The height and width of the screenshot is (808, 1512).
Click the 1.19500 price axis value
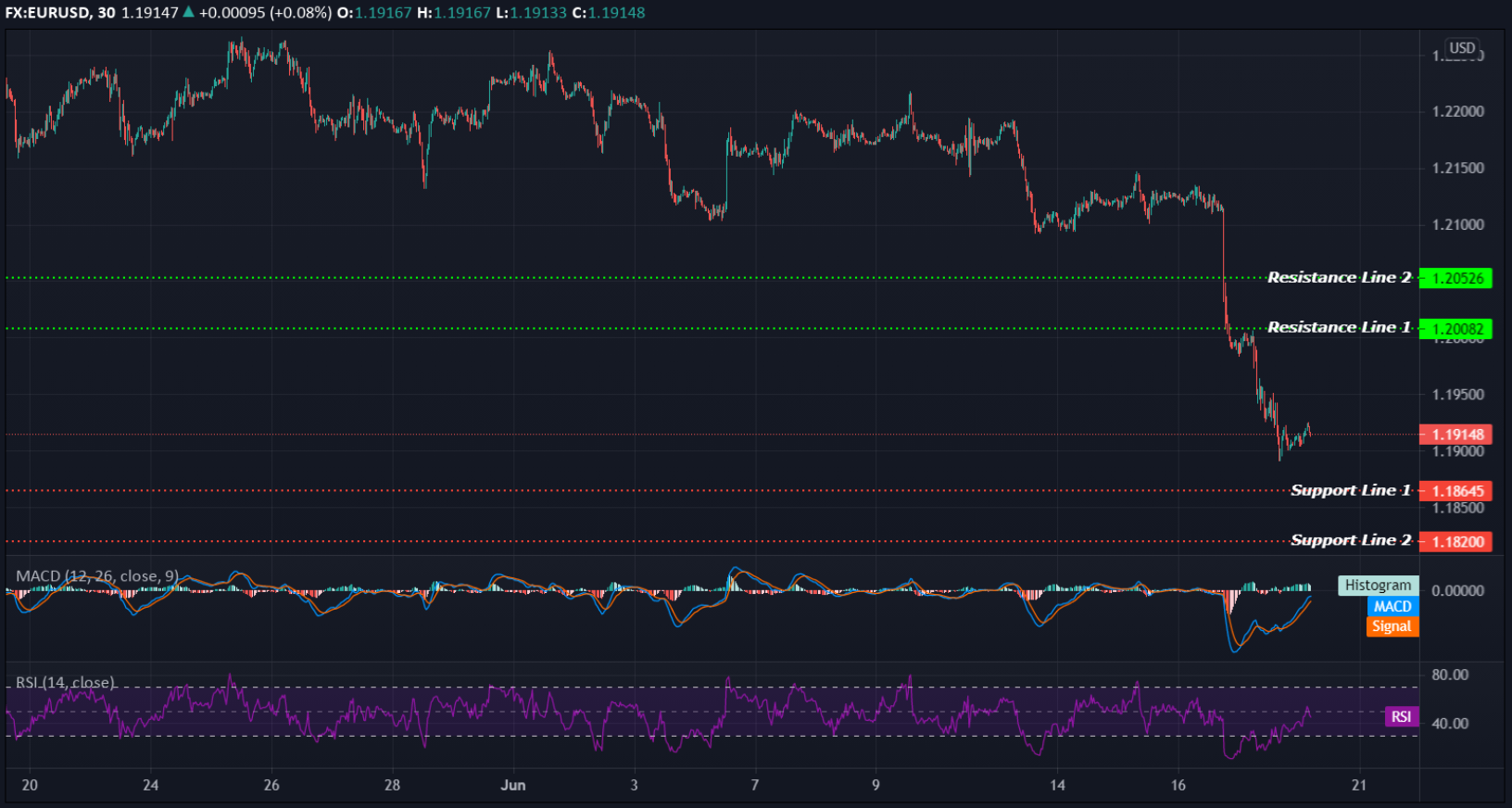click(x=1457, y=395)
